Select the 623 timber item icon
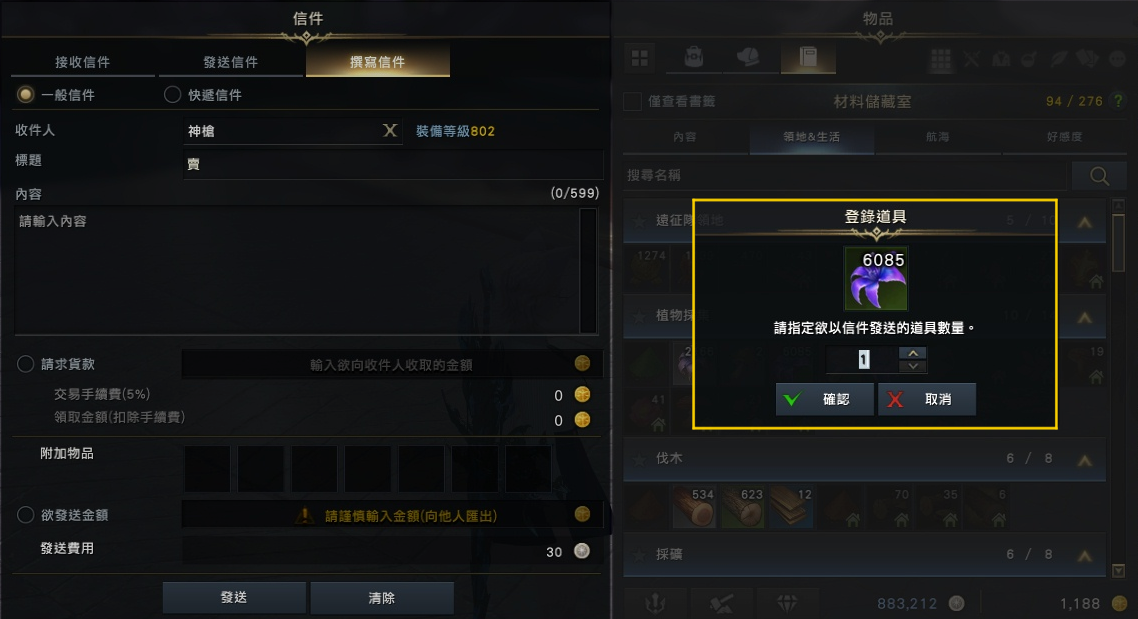This screenshot has width=1138, height=619. tap(743, 506)
